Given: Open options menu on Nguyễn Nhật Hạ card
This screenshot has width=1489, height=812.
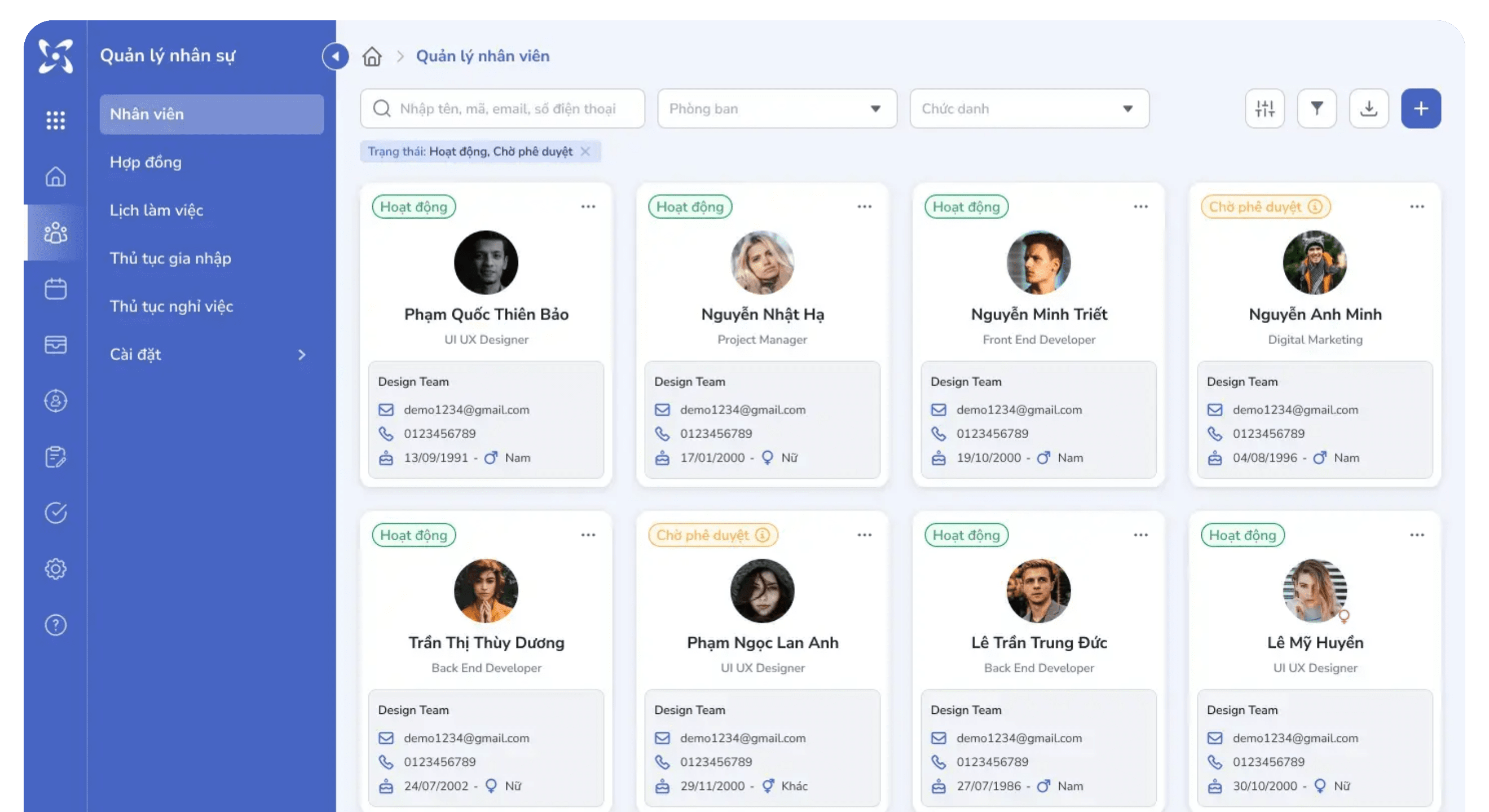Looking at the screenshot, I should pyautogui.click(x=864, y=206).
